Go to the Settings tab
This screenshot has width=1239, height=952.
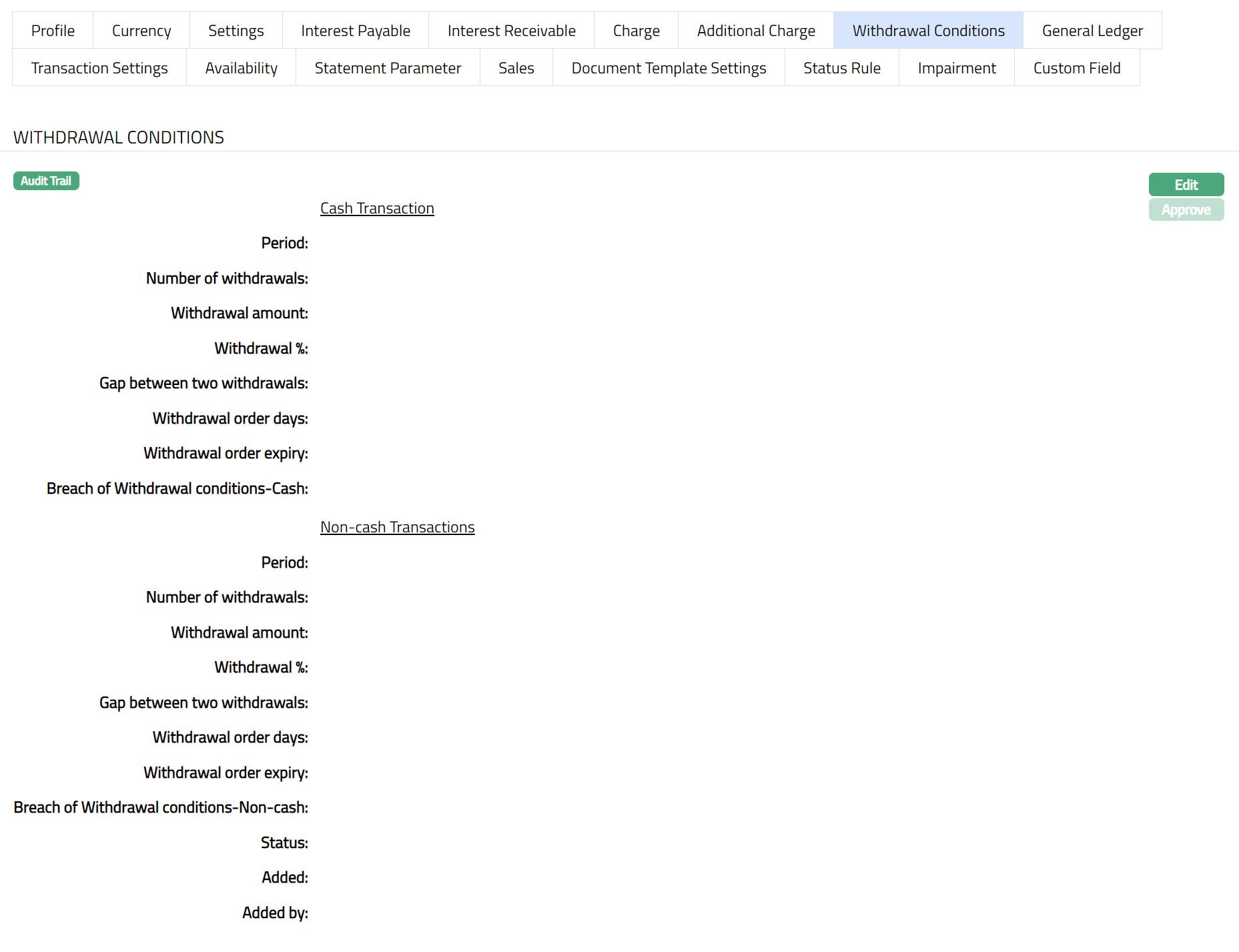pos(236,31)
